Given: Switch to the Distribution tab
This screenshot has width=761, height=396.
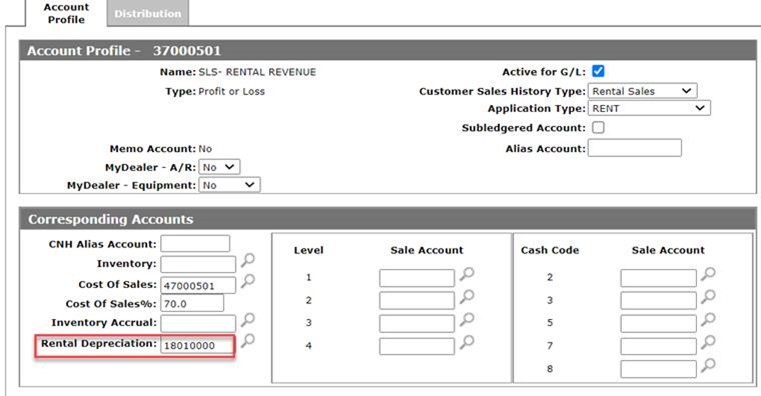Looking at the screenshot, I should (x=148, y=14).
